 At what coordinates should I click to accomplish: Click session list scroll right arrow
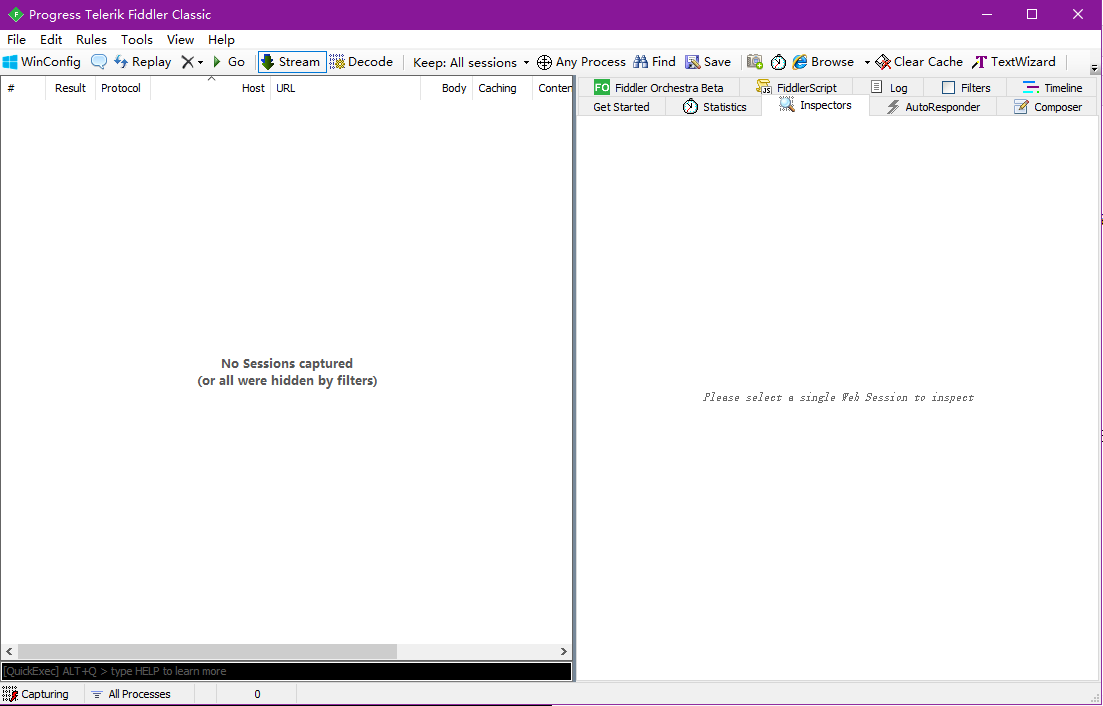pyautogui.click(x=563, y=652)
